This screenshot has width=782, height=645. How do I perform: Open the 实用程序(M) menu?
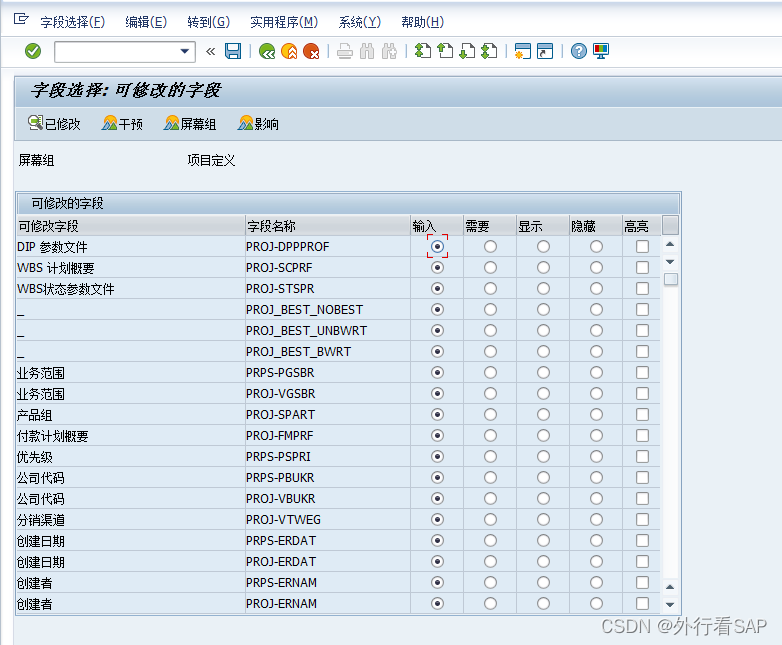coord(284,22)
